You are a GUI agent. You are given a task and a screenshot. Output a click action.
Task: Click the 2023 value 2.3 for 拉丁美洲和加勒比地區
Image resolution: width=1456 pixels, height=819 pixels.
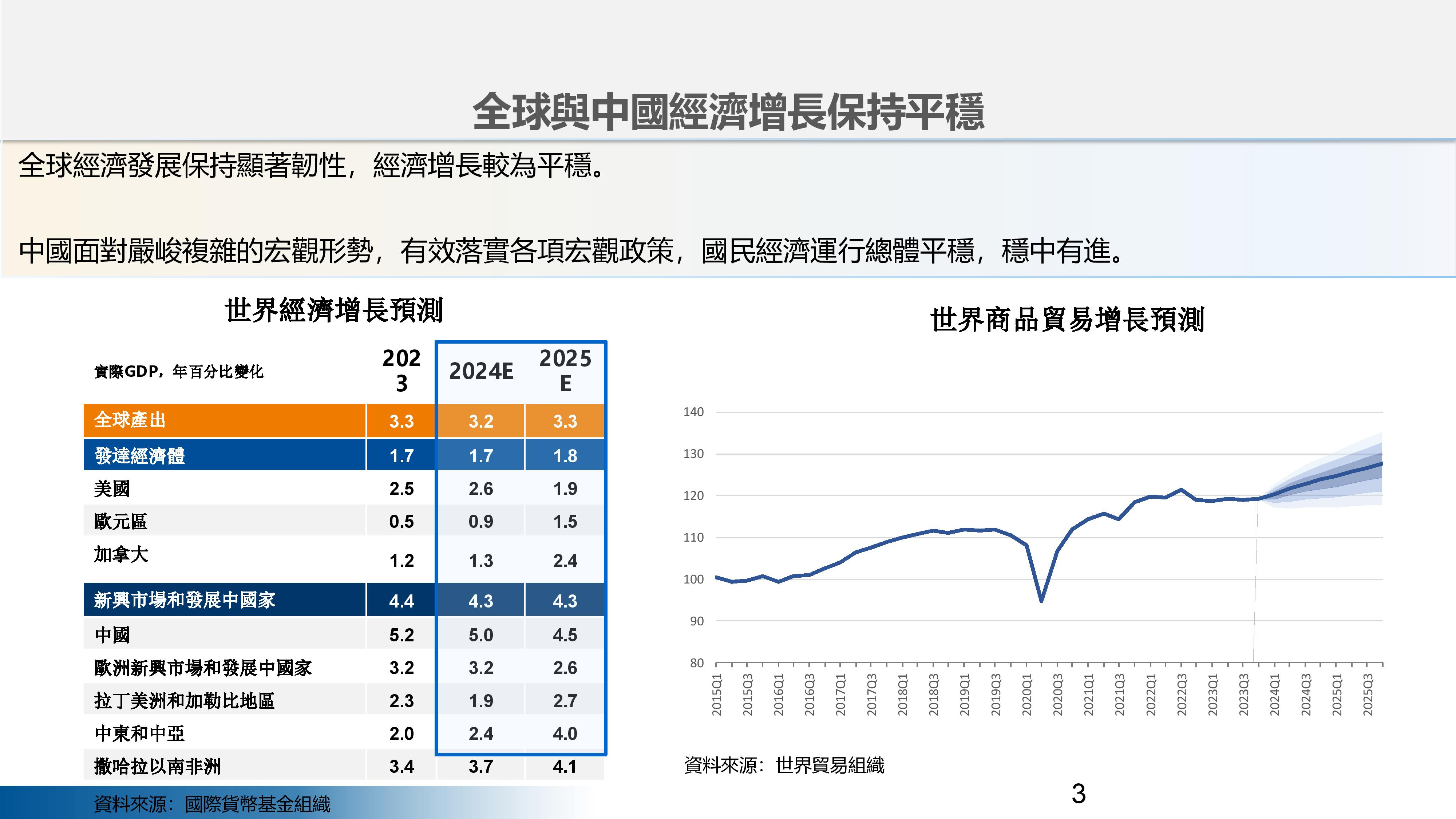(401, 701)
